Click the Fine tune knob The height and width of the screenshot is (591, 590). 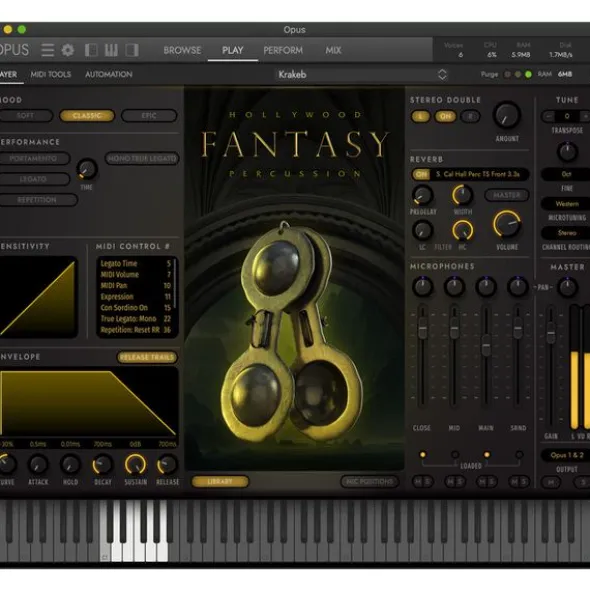coord(567,152)
